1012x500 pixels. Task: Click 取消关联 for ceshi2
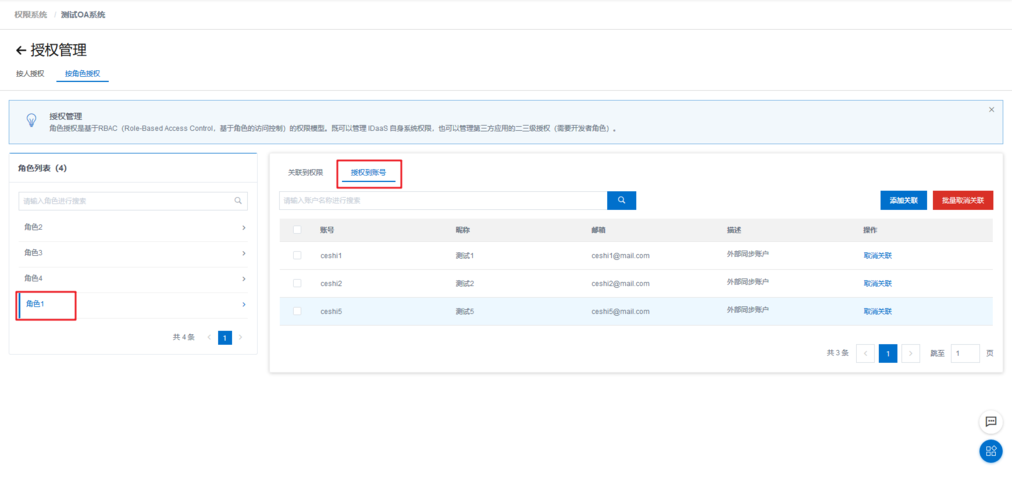pos(878,283)
